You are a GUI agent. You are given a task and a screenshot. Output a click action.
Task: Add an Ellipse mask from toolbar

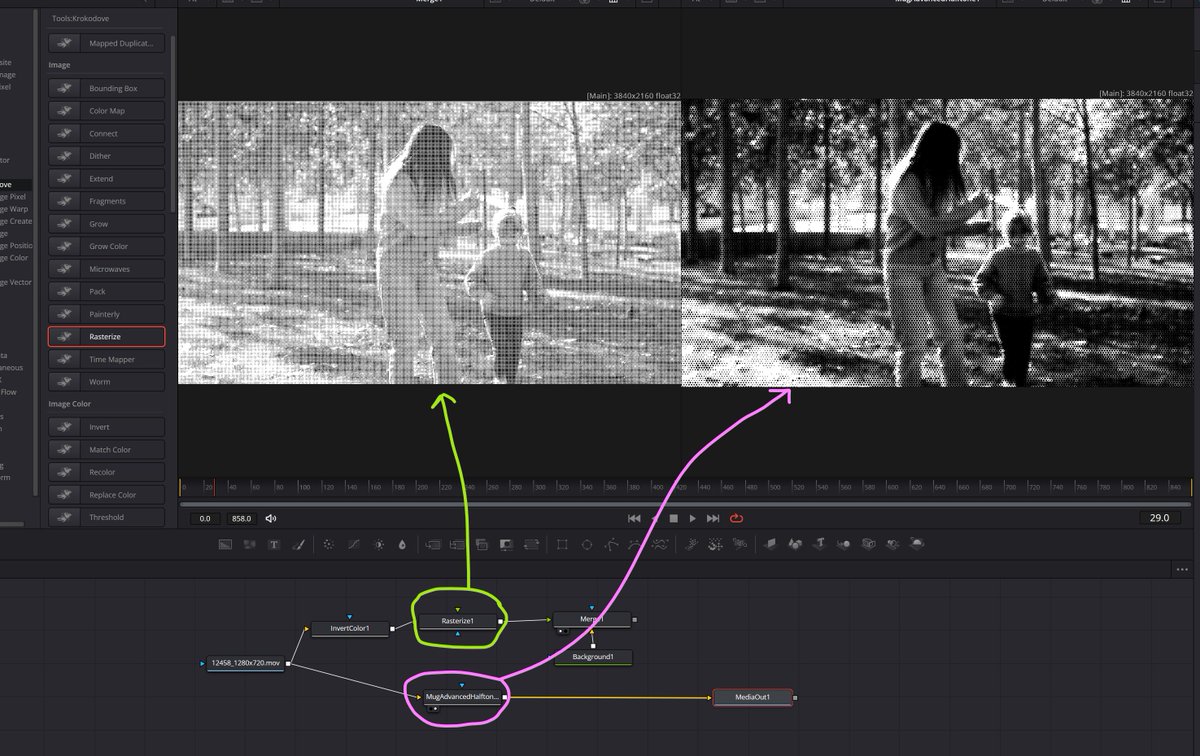coord(587,544)
